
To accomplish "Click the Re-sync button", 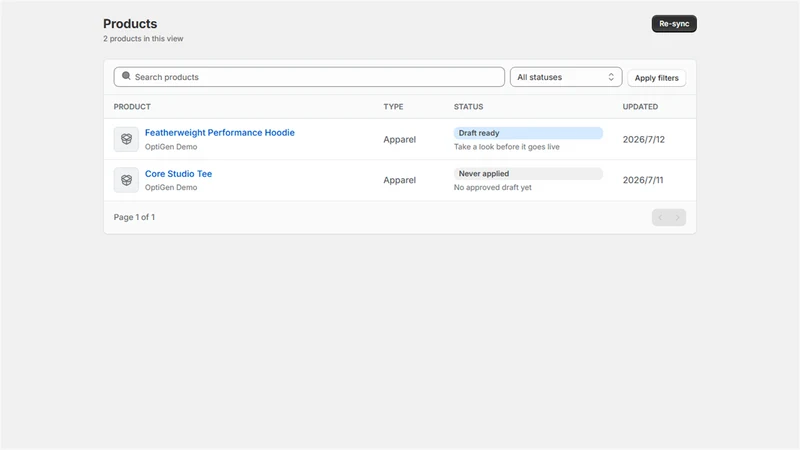I will tap(674, 23).
